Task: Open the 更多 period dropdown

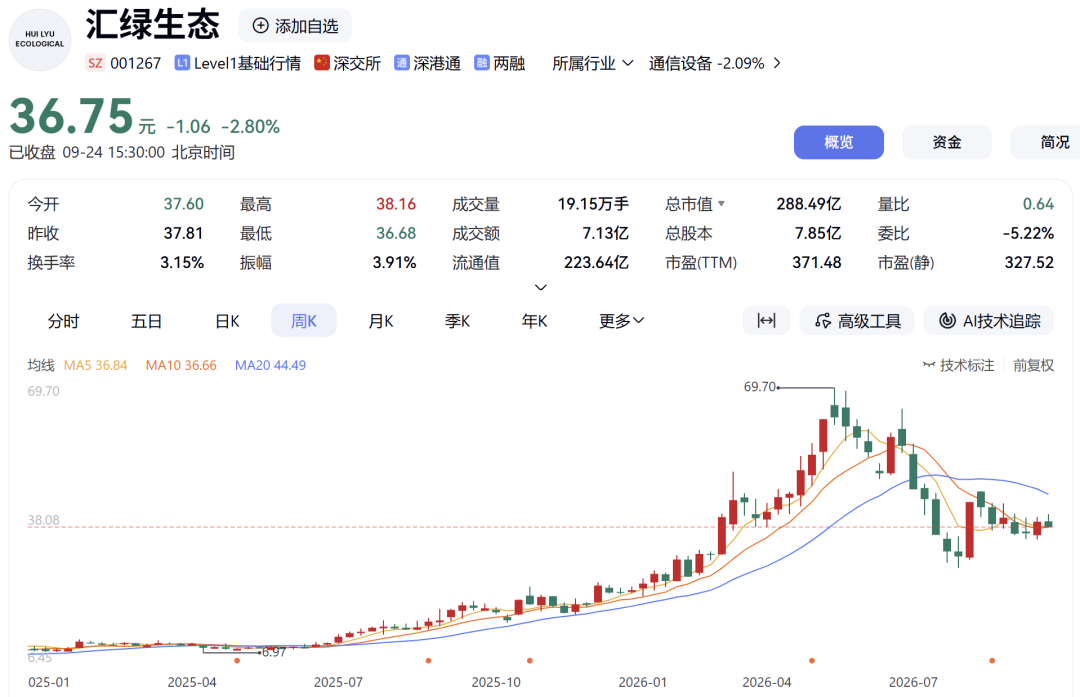Action: (621, 321)
